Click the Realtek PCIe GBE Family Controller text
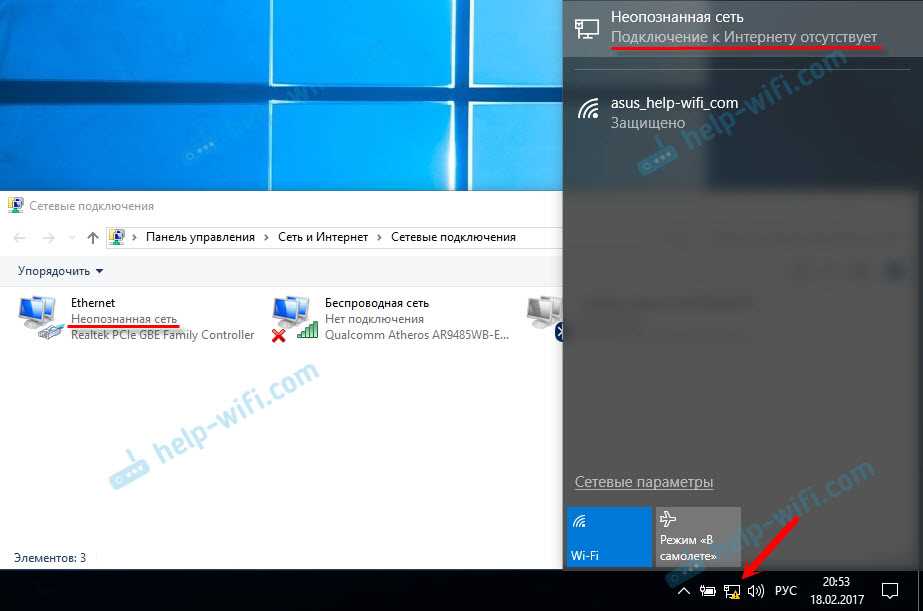 (x=162, y=335)
